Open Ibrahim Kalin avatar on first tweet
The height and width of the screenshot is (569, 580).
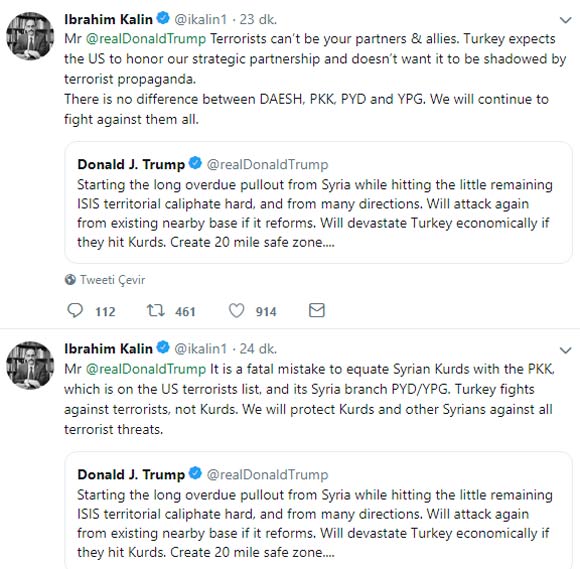coord(30,36)
